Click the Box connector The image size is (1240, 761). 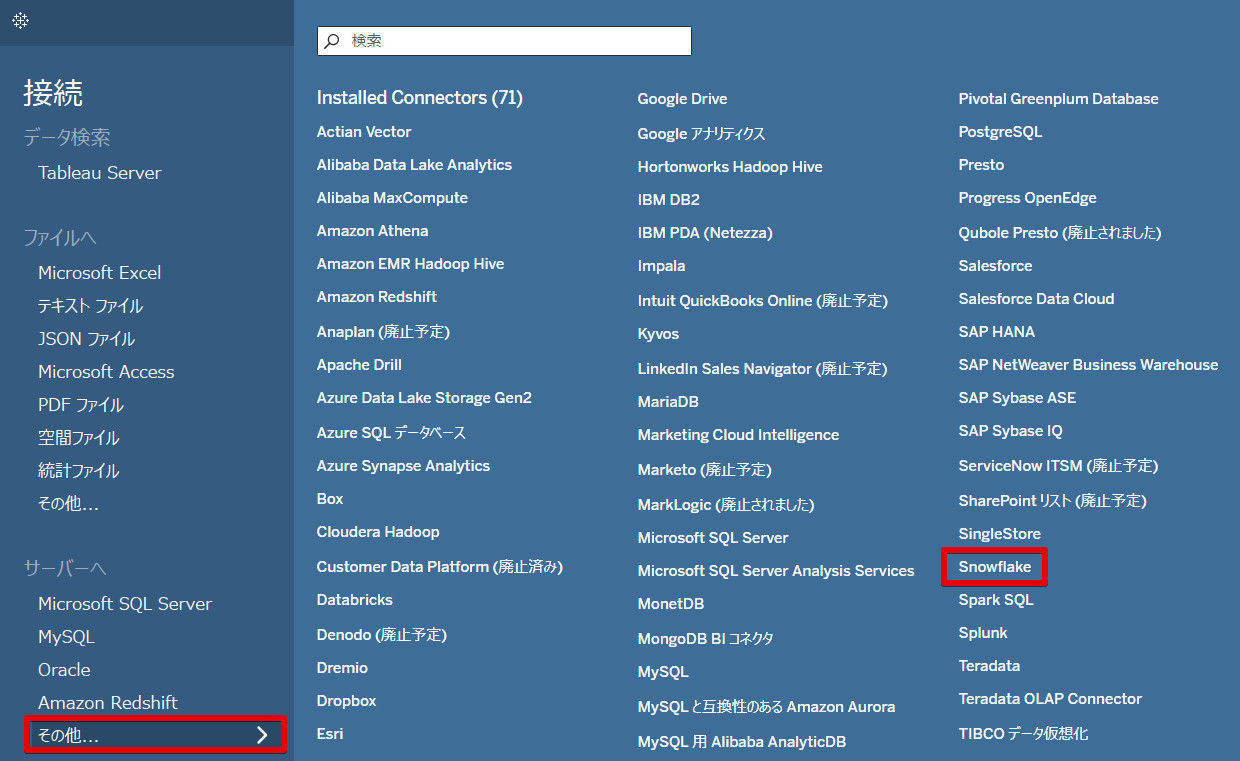(330, 499)
